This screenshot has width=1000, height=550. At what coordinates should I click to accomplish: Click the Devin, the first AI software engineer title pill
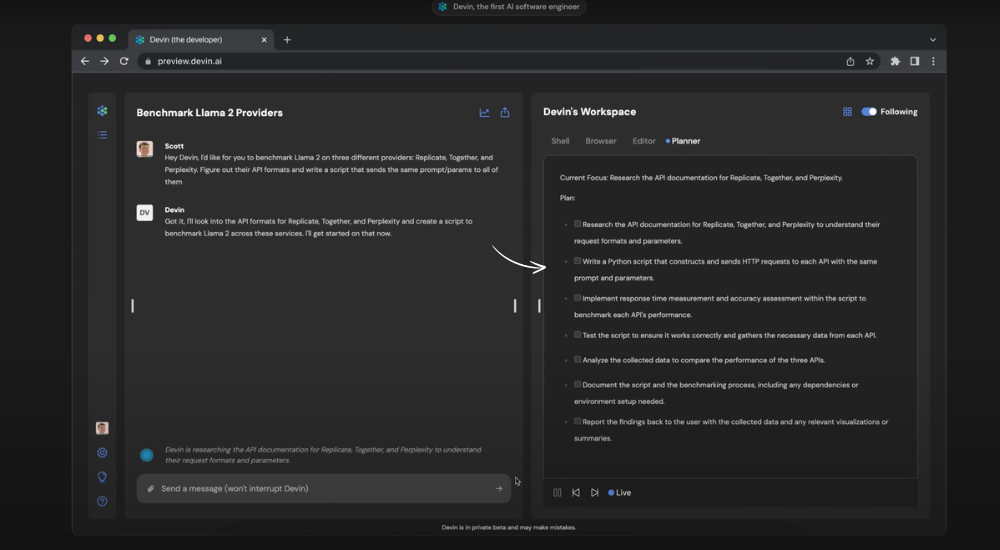pos(508,7)
